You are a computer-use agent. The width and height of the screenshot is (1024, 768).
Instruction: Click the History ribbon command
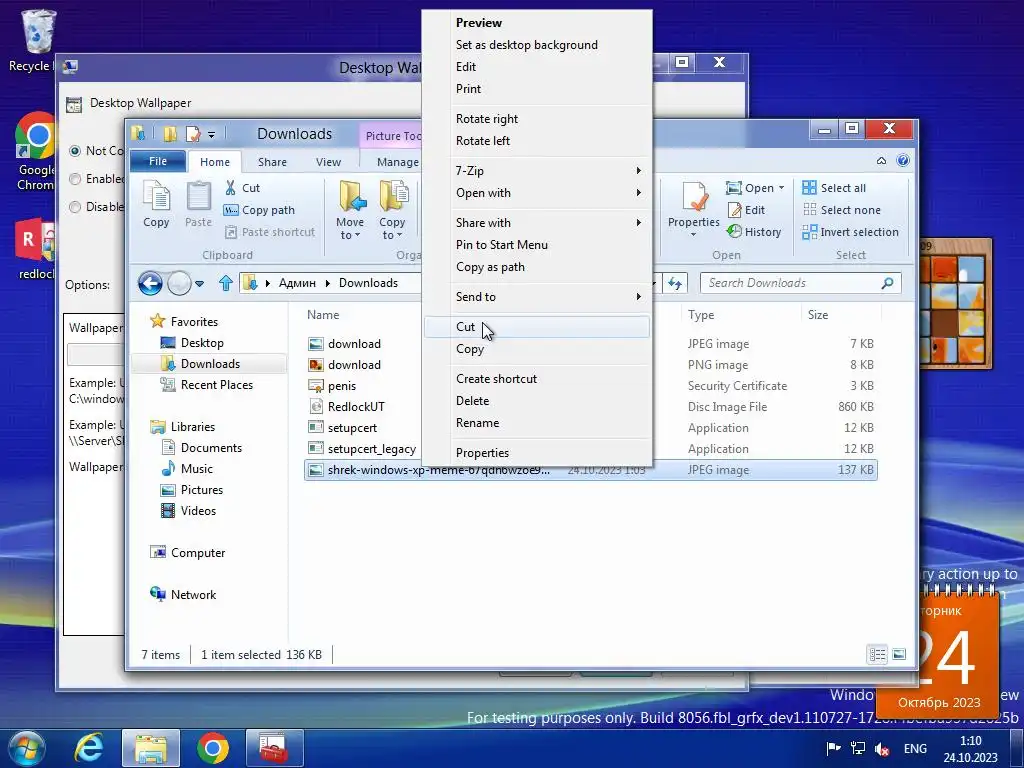754,232
